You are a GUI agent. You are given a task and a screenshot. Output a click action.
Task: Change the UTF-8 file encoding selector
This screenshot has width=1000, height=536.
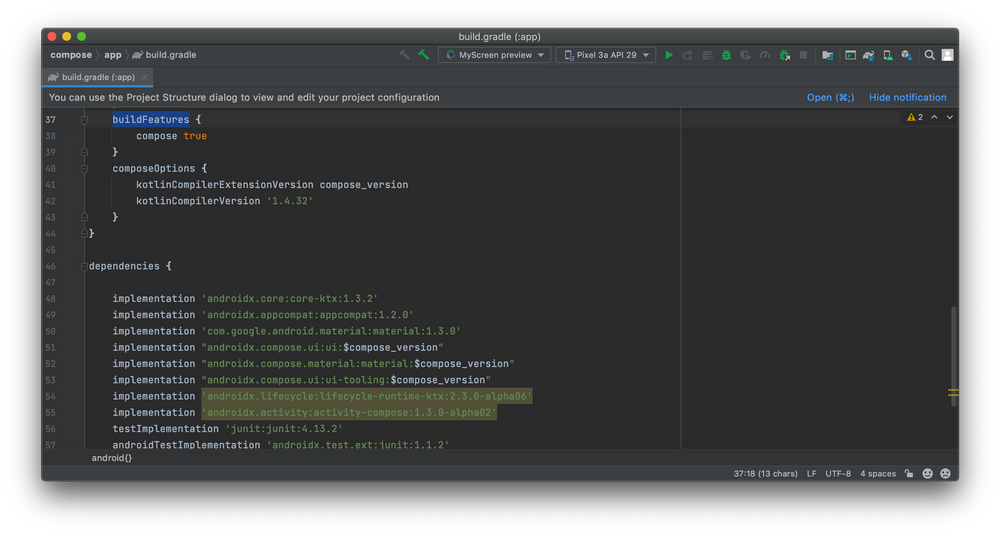point(838,474)
